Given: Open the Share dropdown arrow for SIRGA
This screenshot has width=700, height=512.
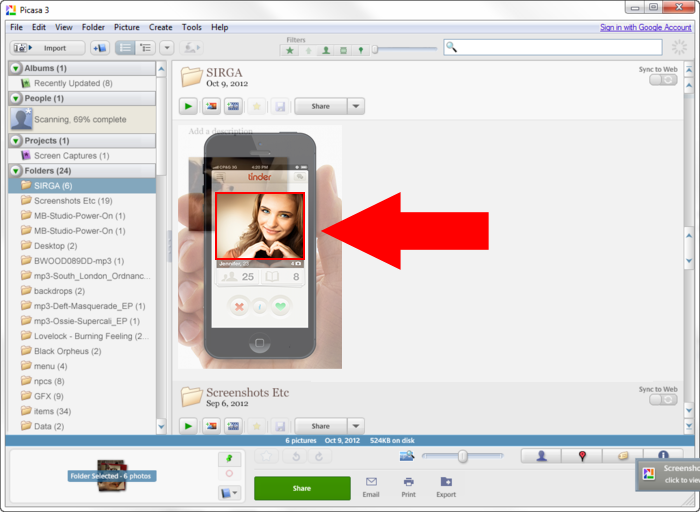Looking at the screenshot, I should pyautogui.click(x=356, y=106).
